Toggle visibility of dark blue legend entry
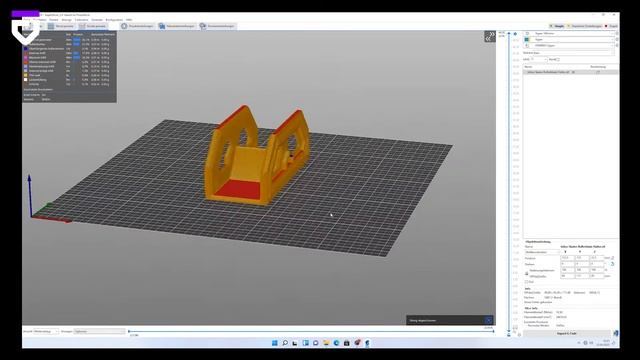 26,49
